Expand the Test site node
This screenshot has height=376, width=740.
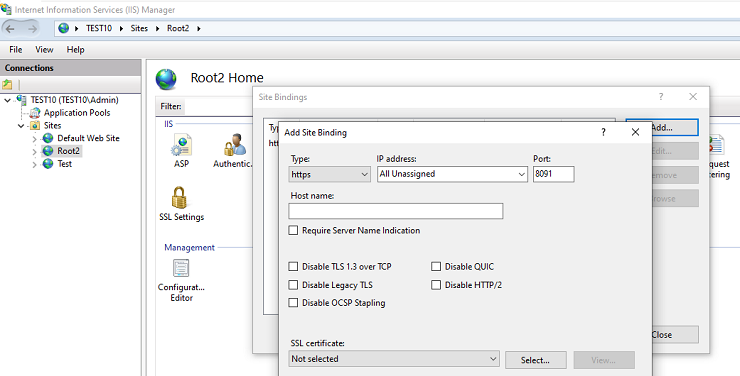(x=34, y=164)
